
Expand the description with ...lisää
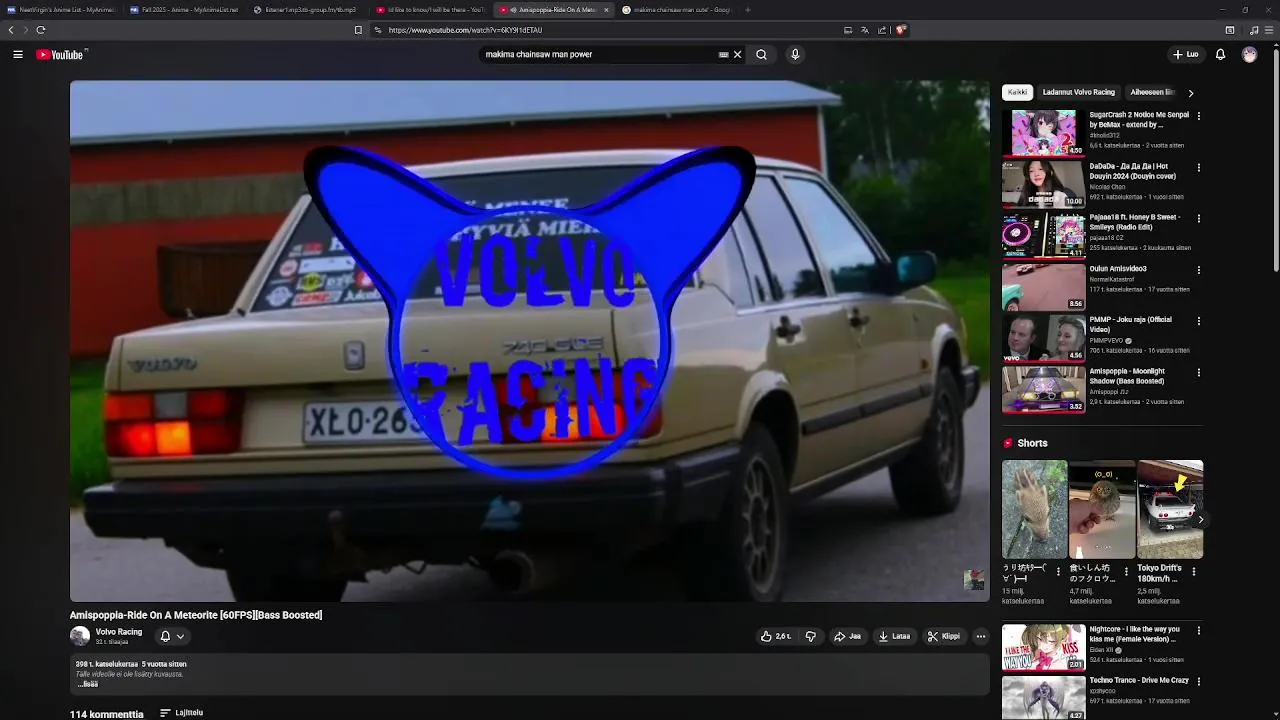point(88,685)
